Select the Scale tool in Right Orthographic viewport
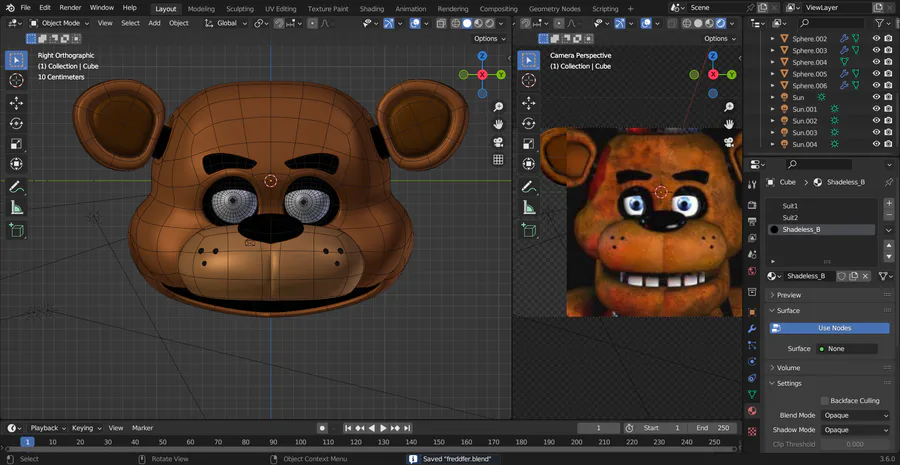Screen dimensions: 900x465 tap(16, 144)
